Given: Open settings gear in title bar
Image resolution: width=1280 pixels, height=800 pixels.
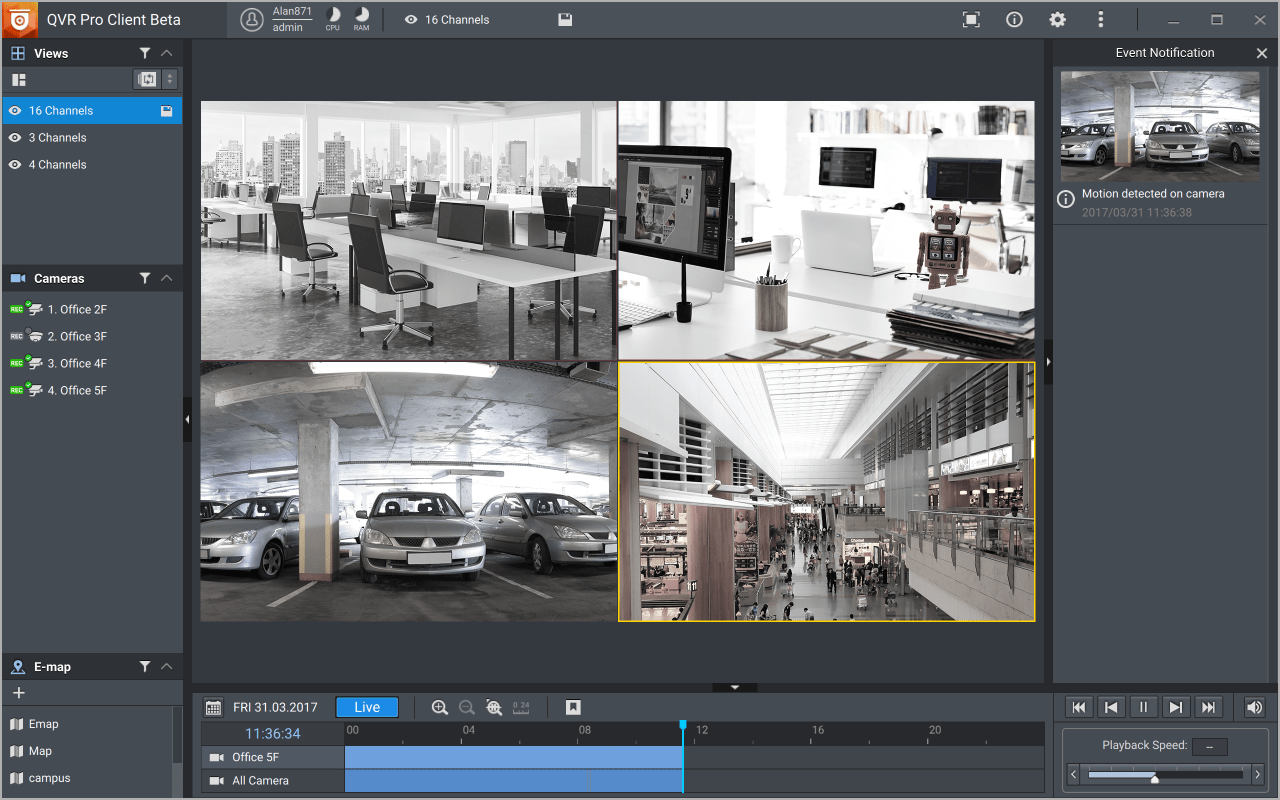Looking at the screenshot, I should point(1057,20).
